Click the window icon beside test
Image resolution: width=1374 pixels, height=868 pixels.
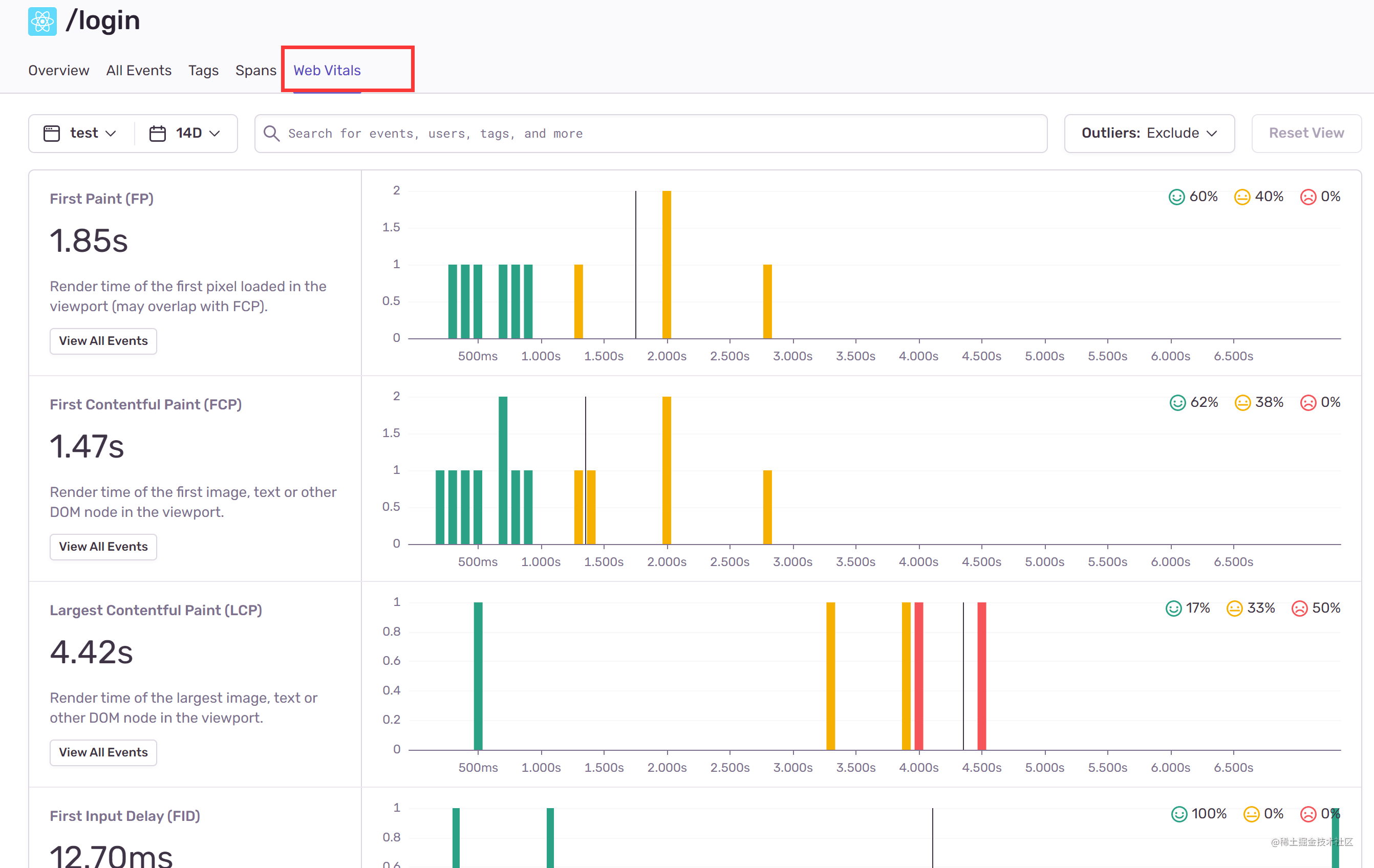(51, 134)
